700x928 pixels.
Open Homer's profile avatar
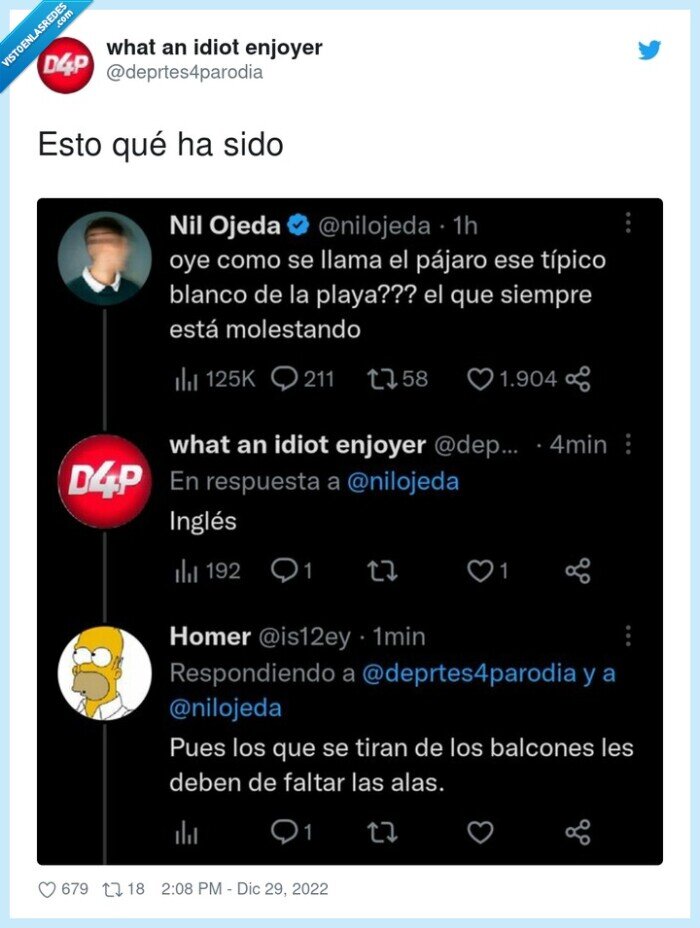pos(105,672)
